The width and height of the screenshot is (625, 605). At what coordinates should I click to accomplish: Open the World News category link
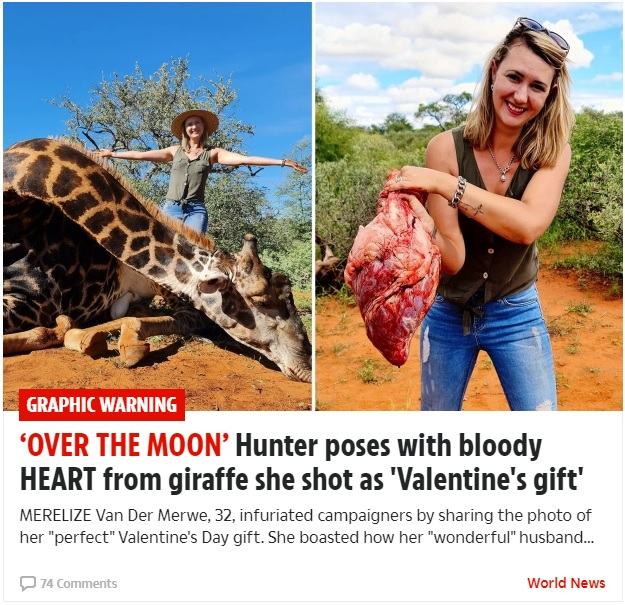coord(566,583)
